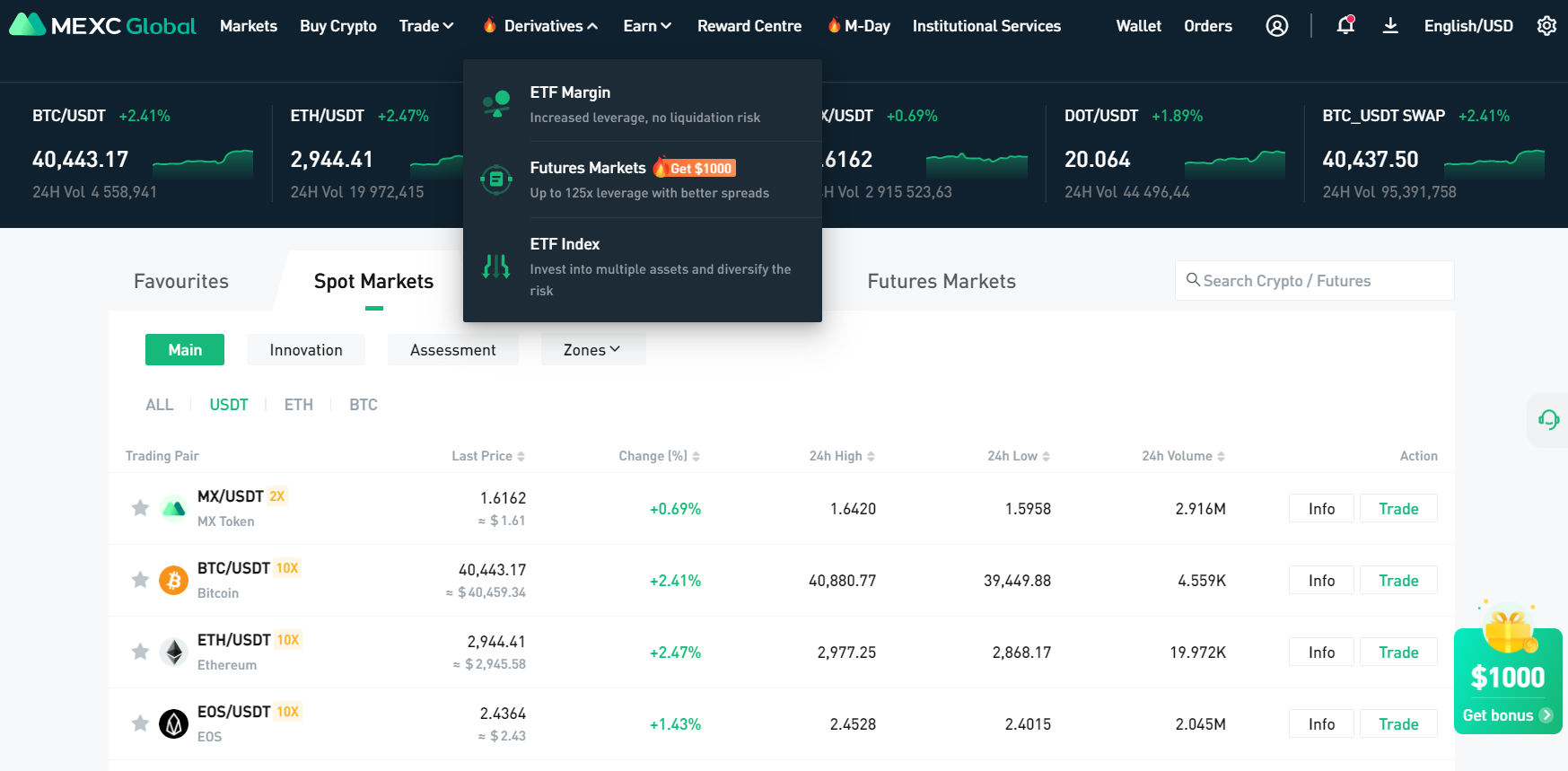Open the BTC_USDT SWAP ticker card
1568x771 pixels.
pos(1433,153)
